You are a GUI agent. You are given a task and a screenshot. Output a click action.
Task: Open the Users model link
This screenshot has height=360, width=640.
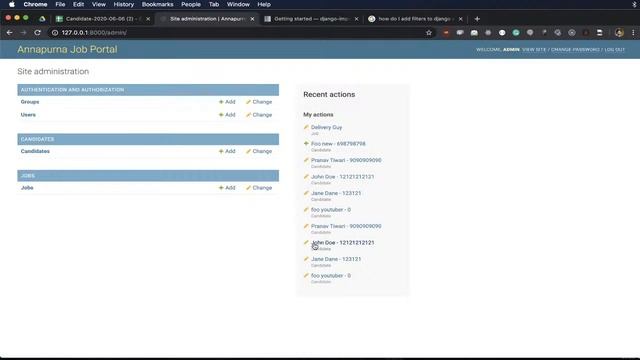pyautogui.click(x=28, y=115)
